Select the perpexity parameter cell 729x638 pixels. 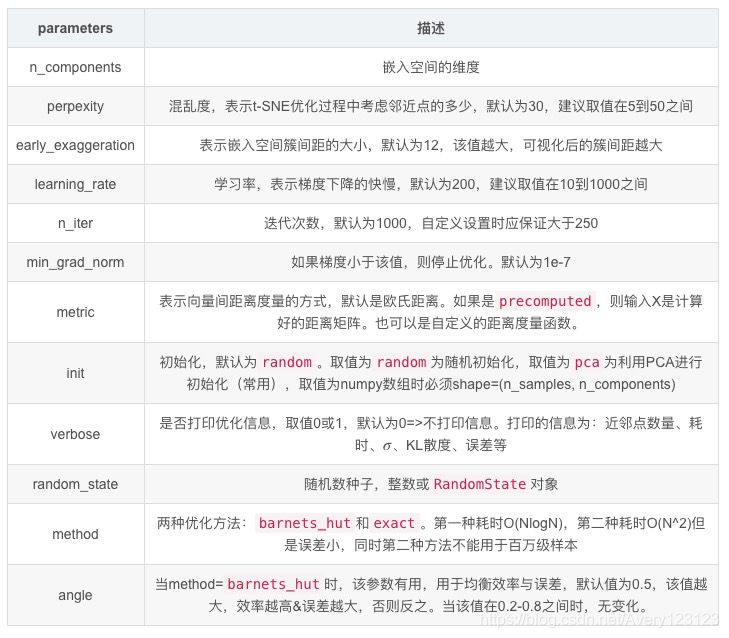[x=75, y=106]
